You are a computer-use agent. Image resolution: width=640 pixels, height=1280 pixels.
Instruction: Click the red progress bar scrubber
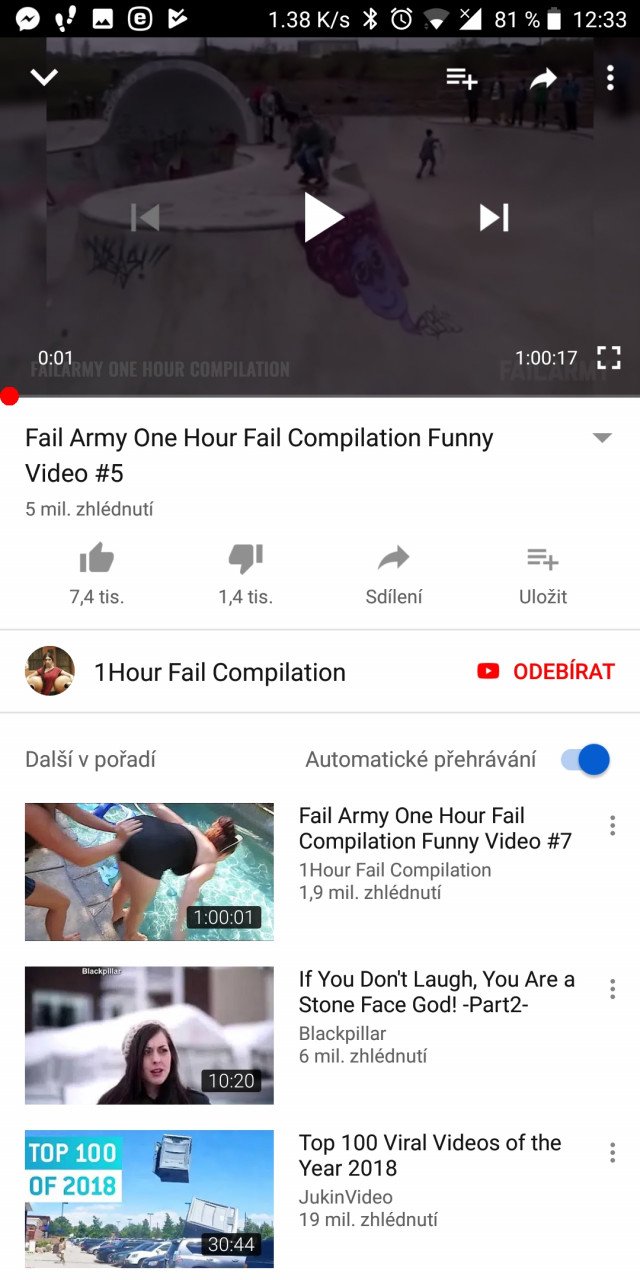9,396
